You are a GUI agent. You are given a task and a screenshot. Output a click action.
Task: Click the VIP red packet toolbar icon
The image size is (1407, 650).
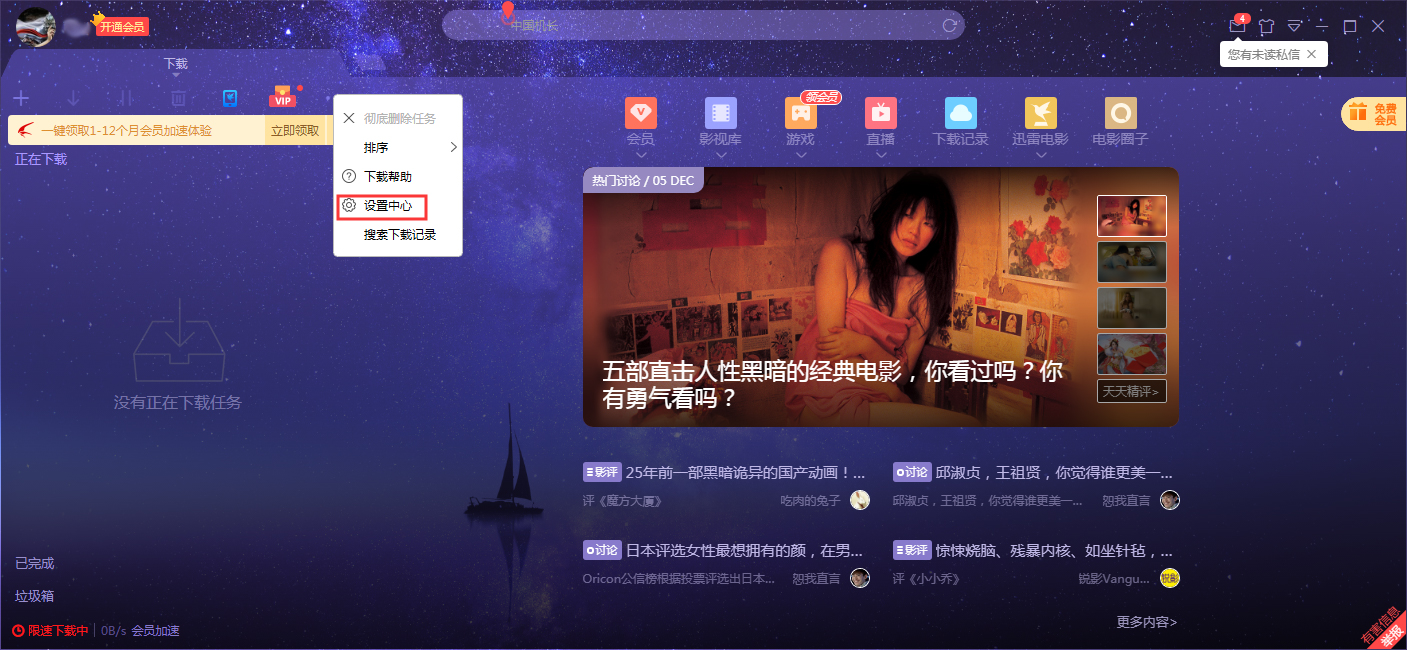pyautogui.click(x=282, y=98)
